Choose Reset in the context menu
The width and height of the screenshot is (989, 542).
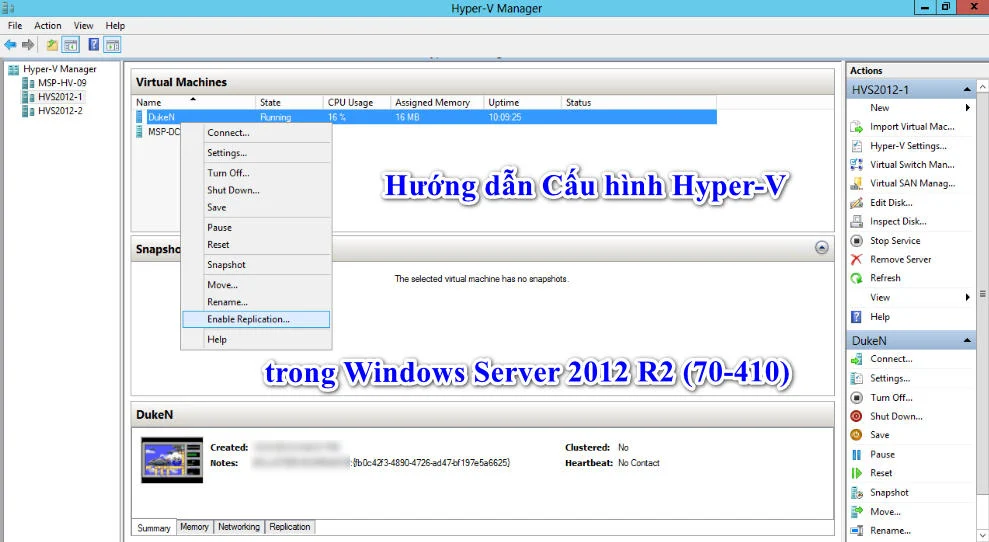click(x=256, y=245)
